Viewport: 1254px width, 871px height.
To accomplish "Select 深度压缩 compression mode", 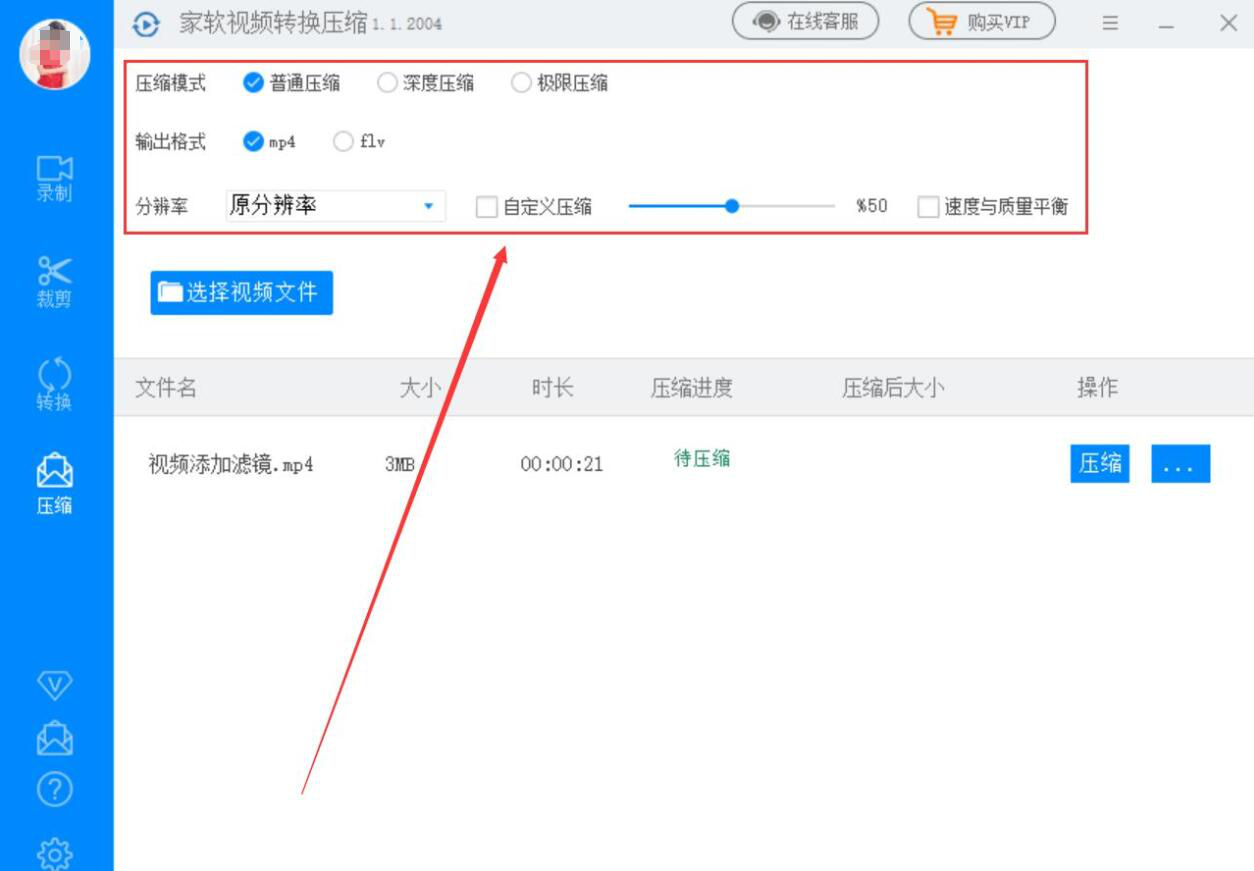I will pyautogui.click(x=426, y=83).
